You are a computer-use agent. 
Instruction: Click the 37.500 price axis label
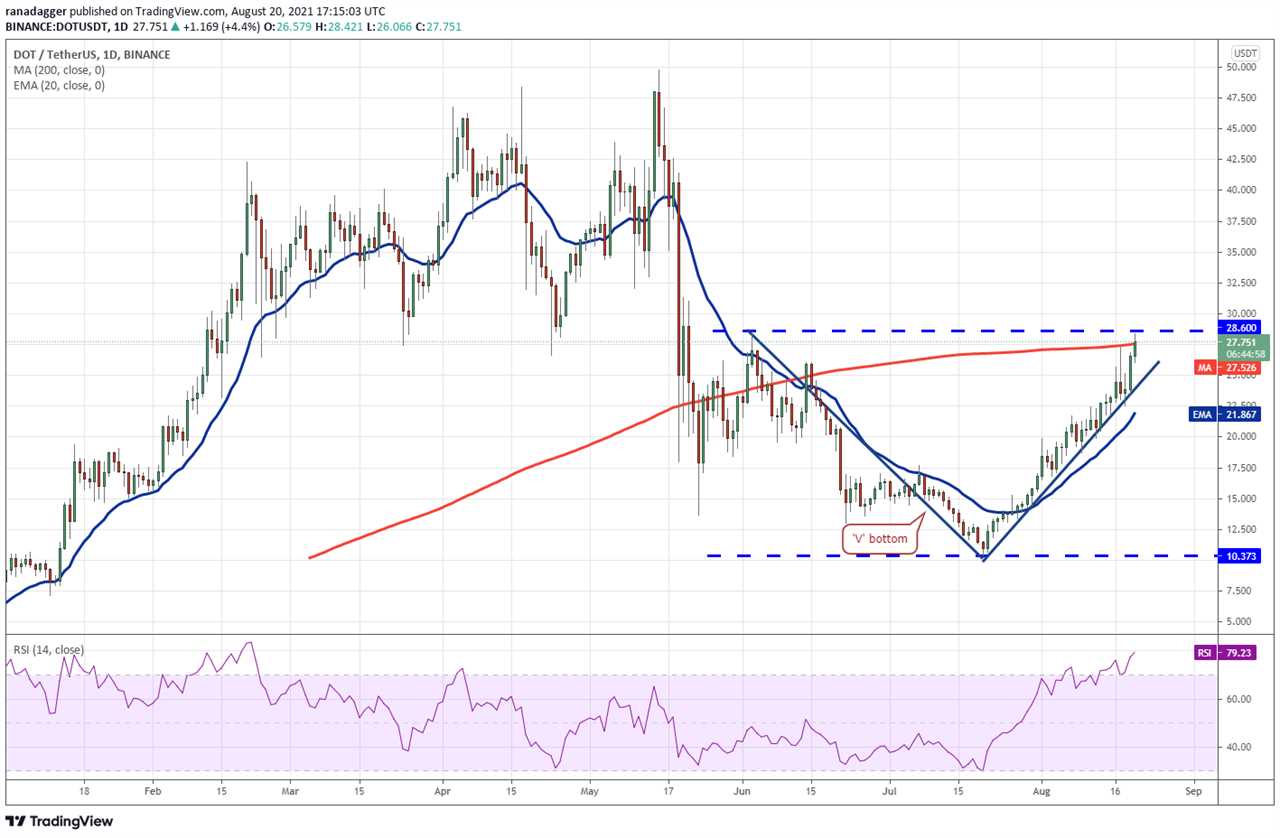click(1243, 221)
